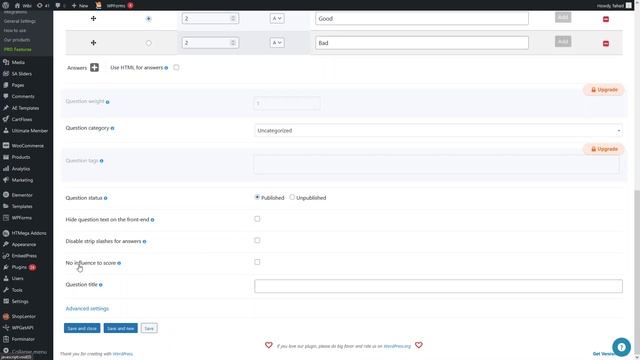Click the Save and close button

82,328
